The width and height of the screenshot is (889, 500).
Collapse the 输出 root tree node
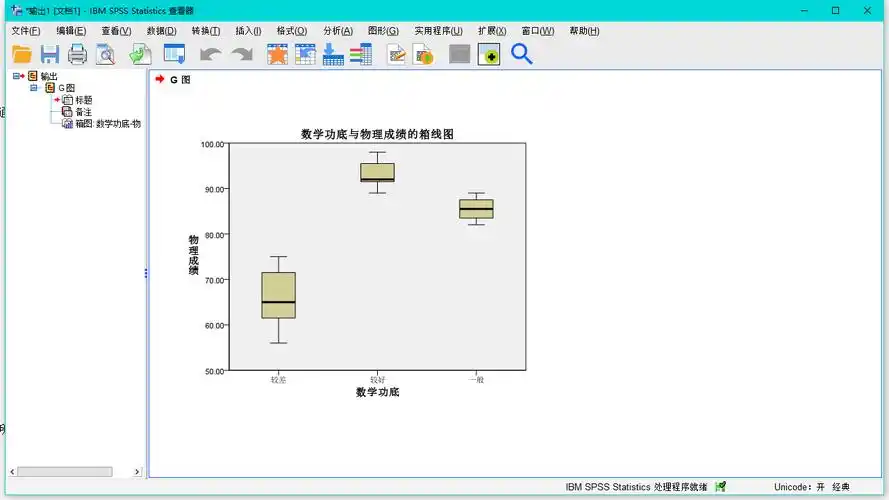16,76
